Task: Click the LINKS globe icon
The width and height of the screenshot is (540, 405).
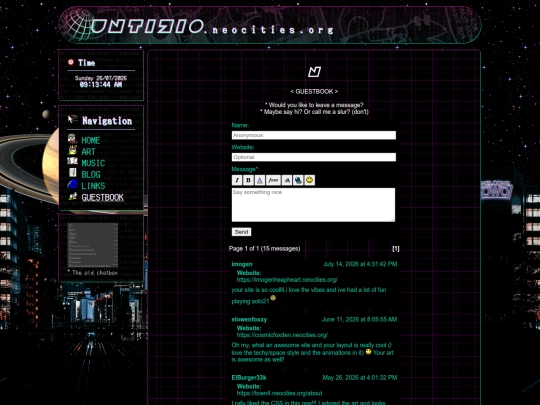Action: pyautogui.click(x=72, y=184)
